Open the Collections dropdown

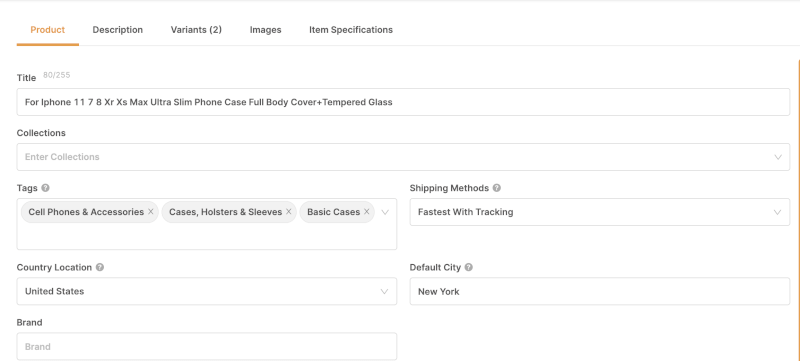pos(403,157)
